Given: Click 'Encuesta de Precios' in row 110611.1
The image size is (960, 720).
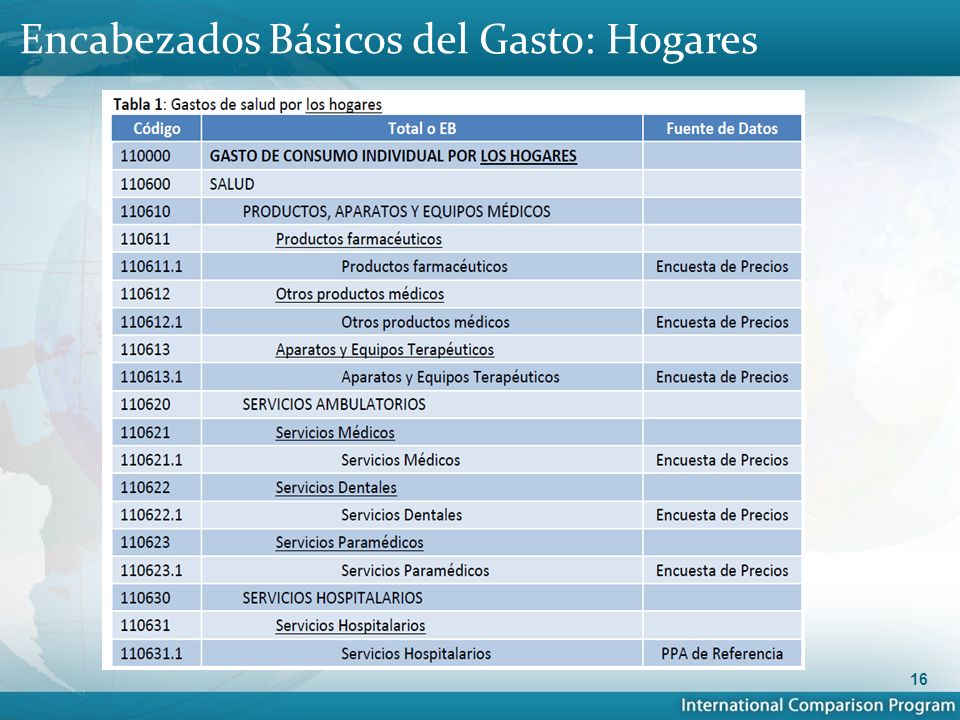Looking at the screenshot, I should pyautogui.click(x=722, y=267).
